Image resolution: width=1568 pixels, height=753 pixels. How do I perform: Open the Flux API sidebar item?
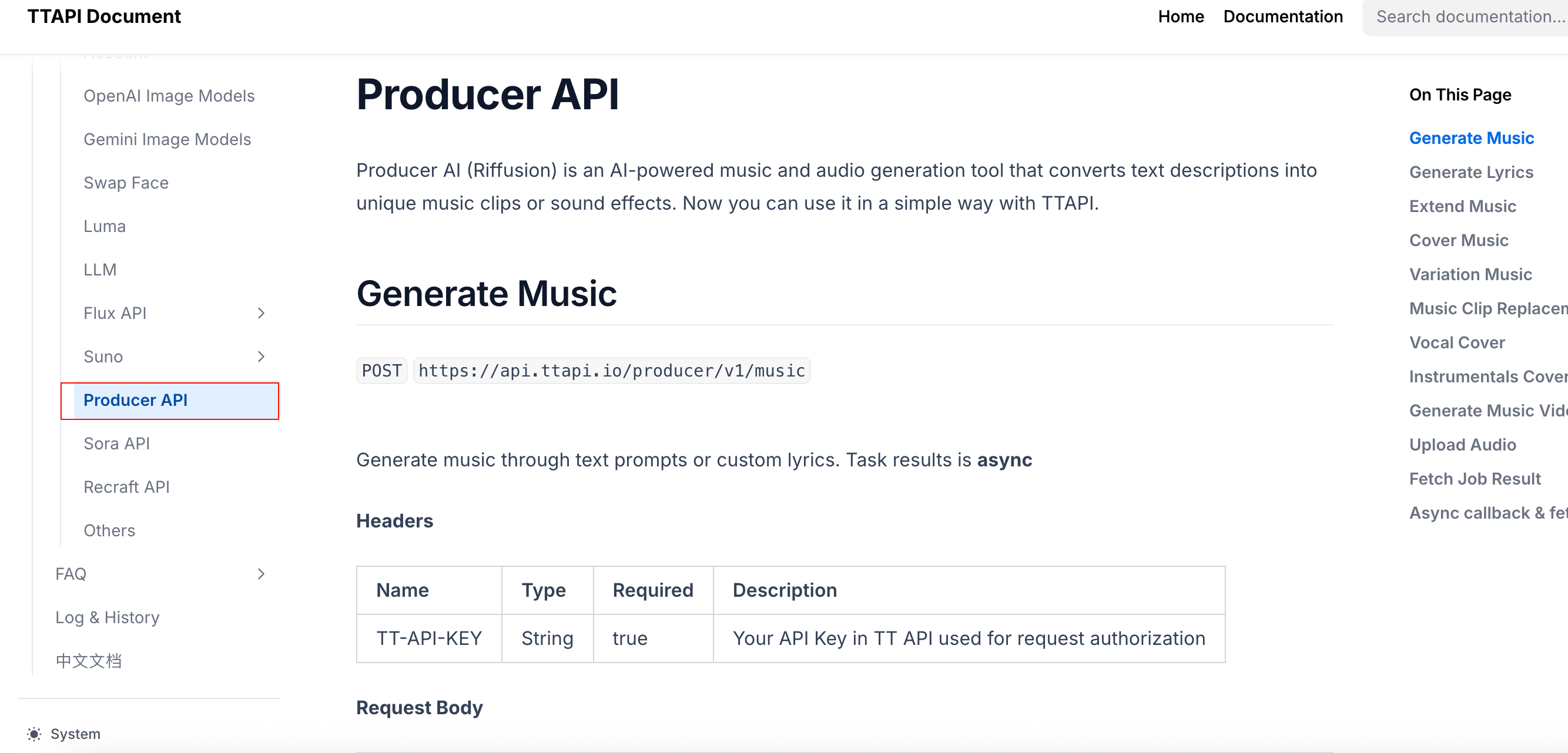coord(115,313)
